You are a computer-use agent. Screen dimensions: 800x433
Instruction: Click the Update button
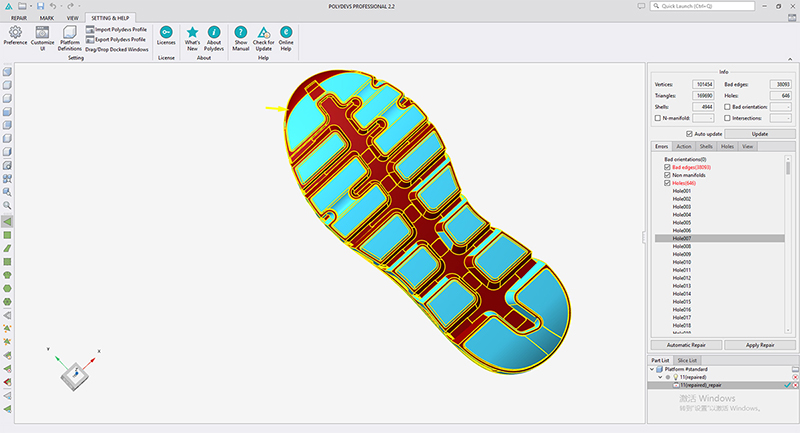click(760, 134)
